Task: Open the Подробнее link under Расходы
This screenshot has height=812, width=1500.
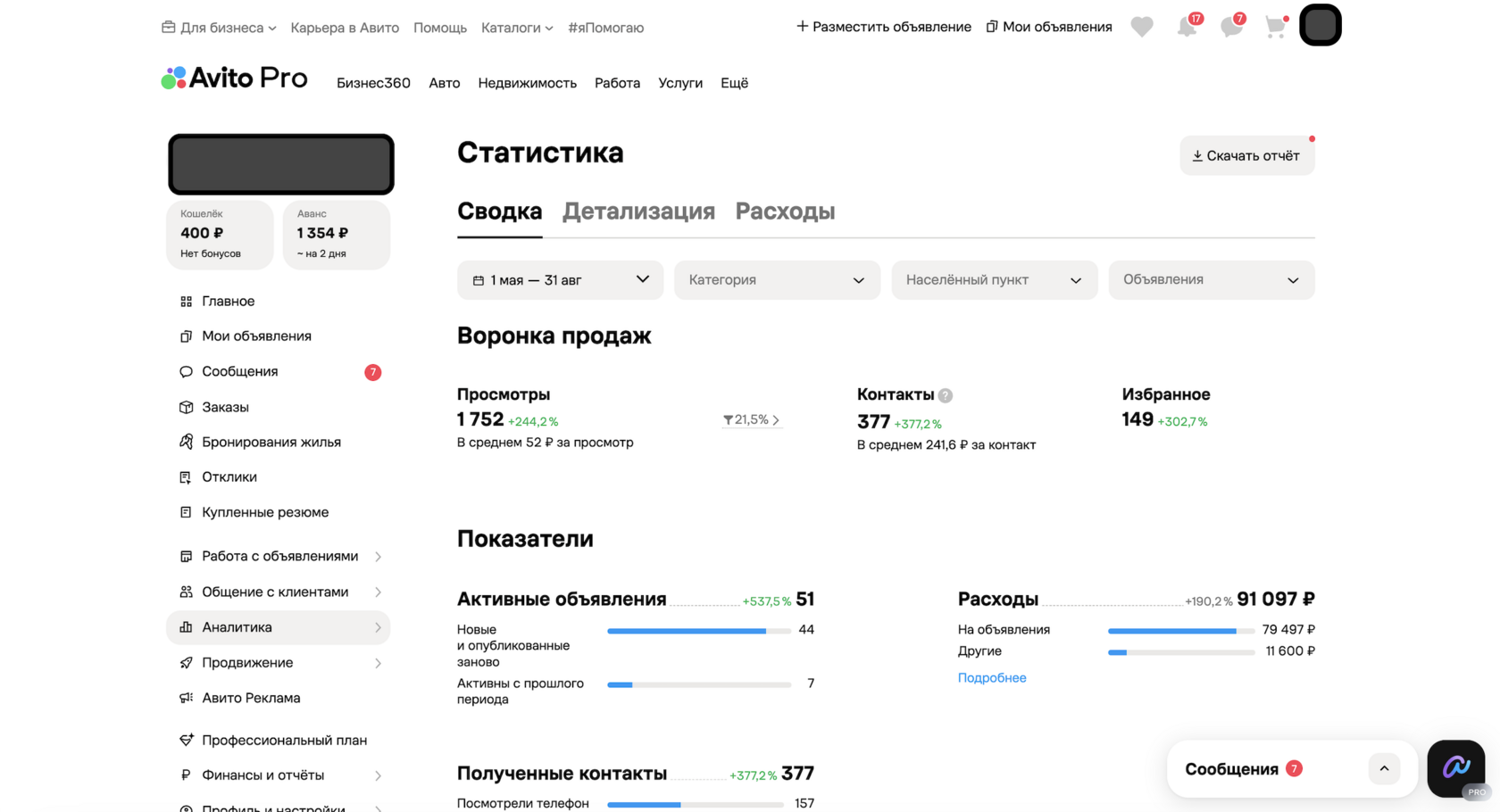Action: coord(992,678)
